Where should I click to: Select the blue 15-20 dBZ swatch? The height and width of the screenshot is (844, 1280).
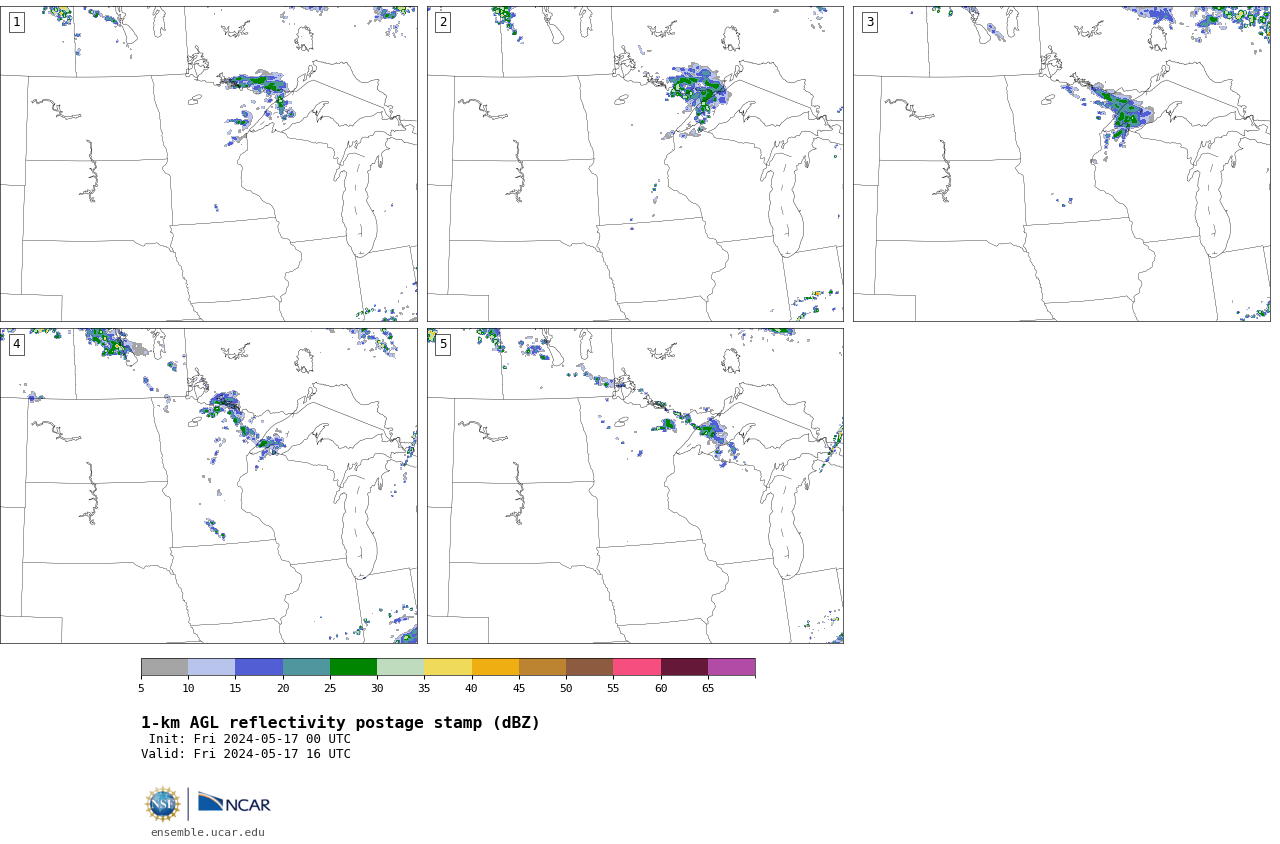click(x=259, y=667)
